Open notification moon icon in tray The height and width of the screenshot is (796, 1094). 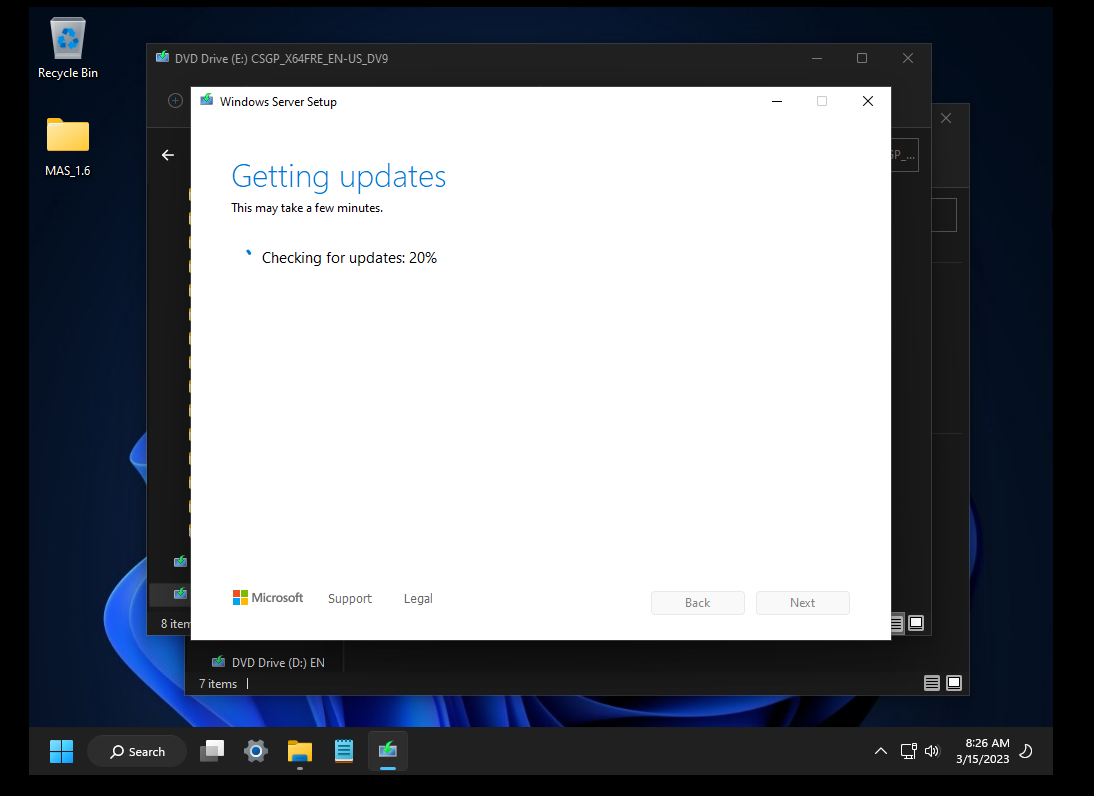pyautogui.click(x=1026, y=751)
